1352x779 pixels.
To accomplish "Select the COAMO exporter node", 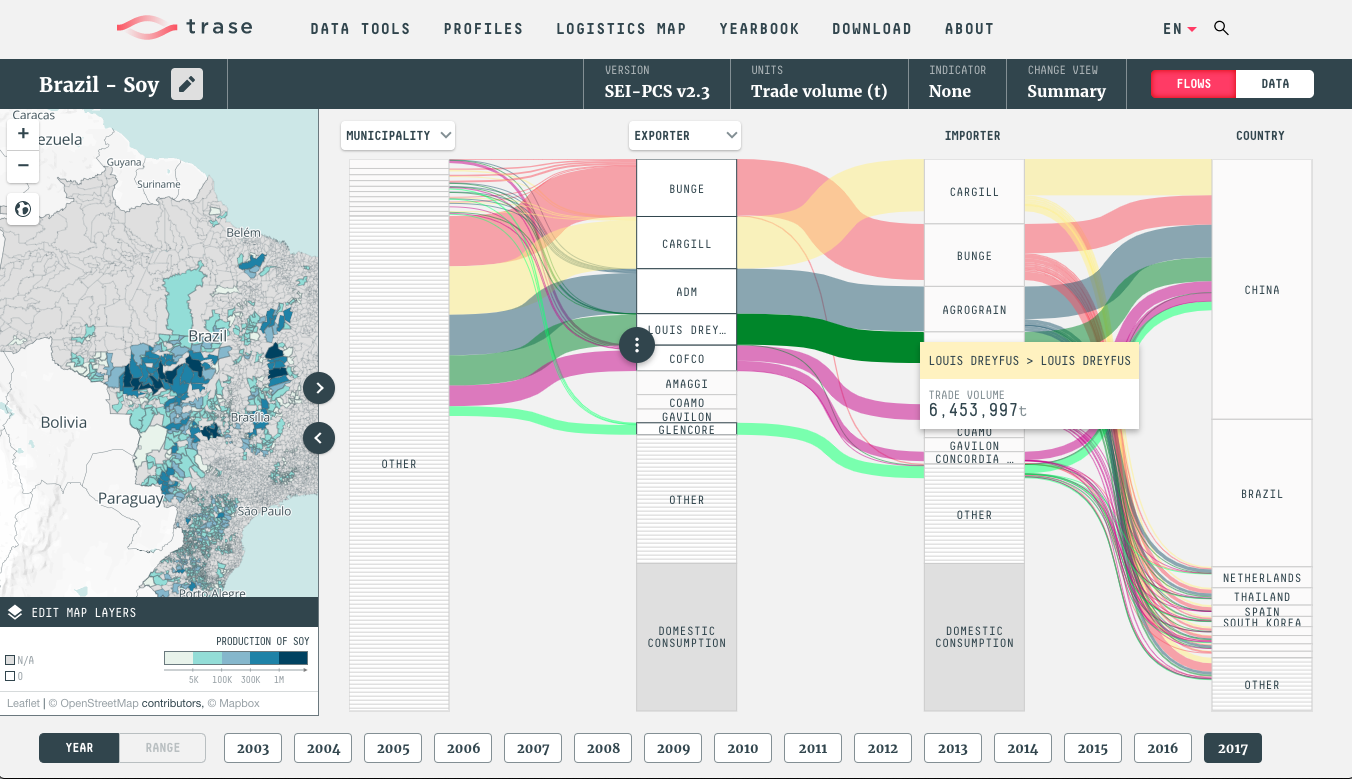I will (686, 402).
